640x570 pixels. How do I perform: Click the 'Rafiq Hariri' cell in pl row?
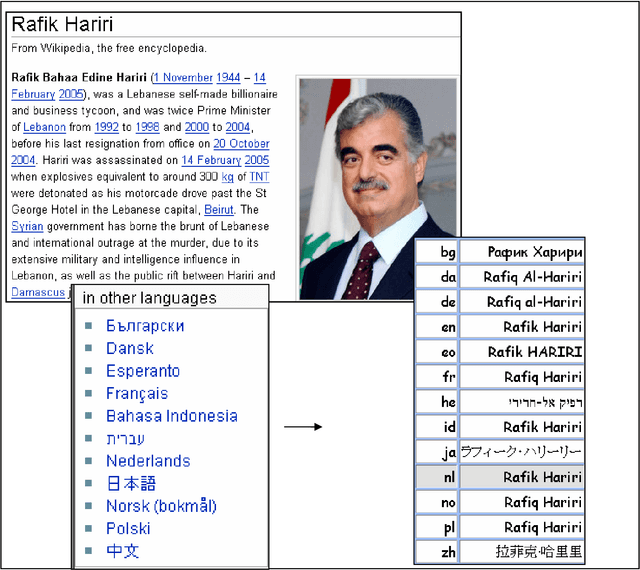click(x=522, y=527)
